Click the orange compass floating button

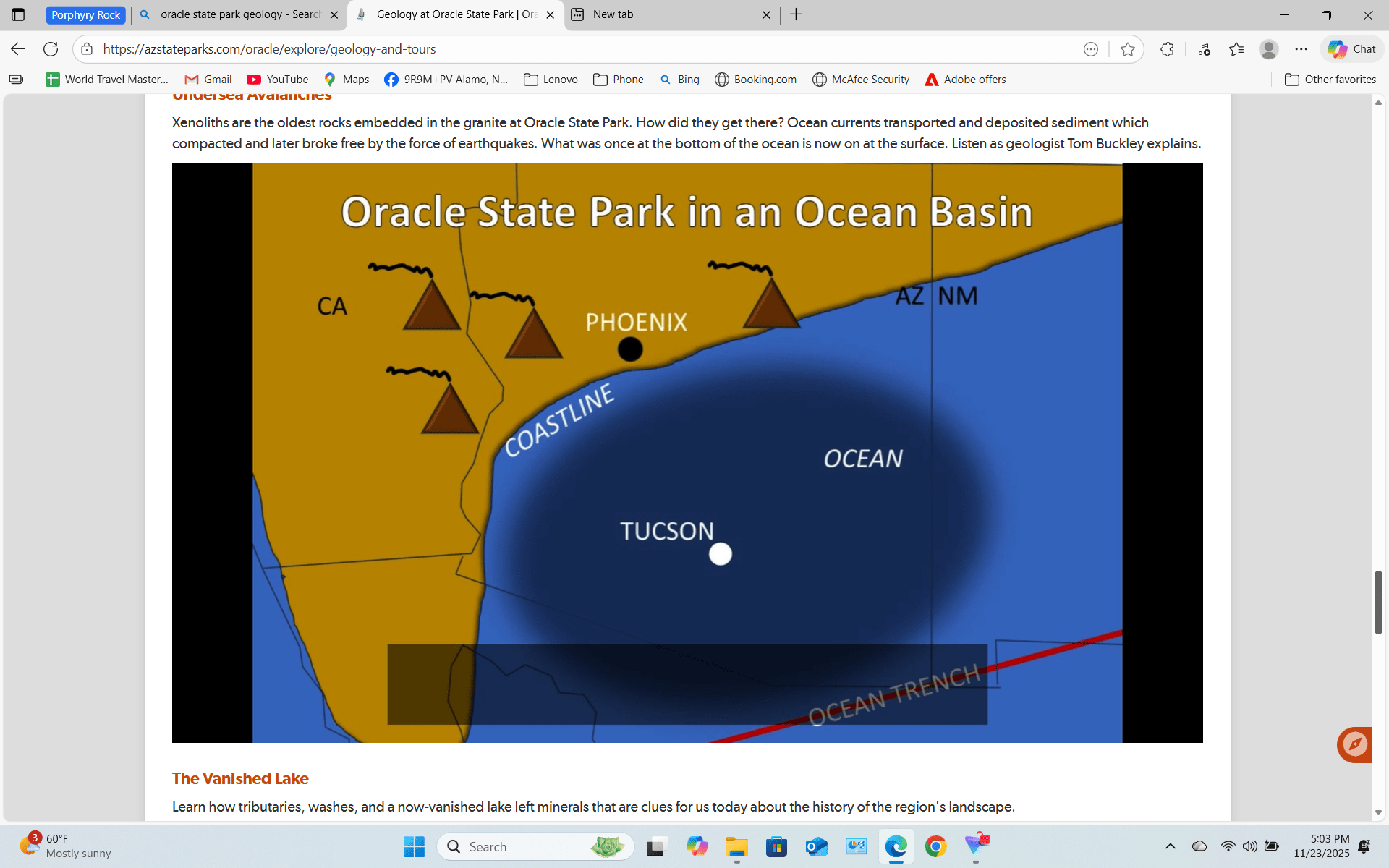point(1354,744)
